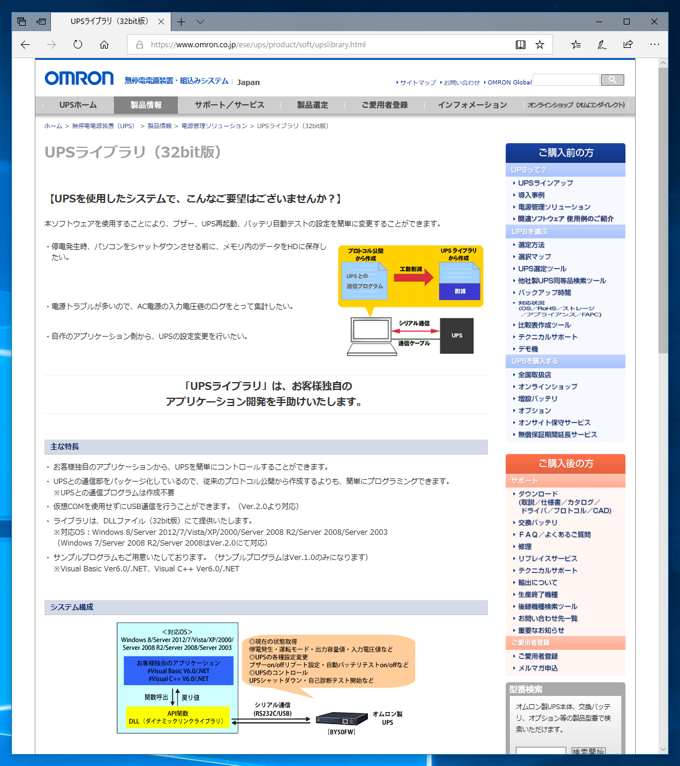Open the FAQ/よくあるご質問 link

coord(554,534)
